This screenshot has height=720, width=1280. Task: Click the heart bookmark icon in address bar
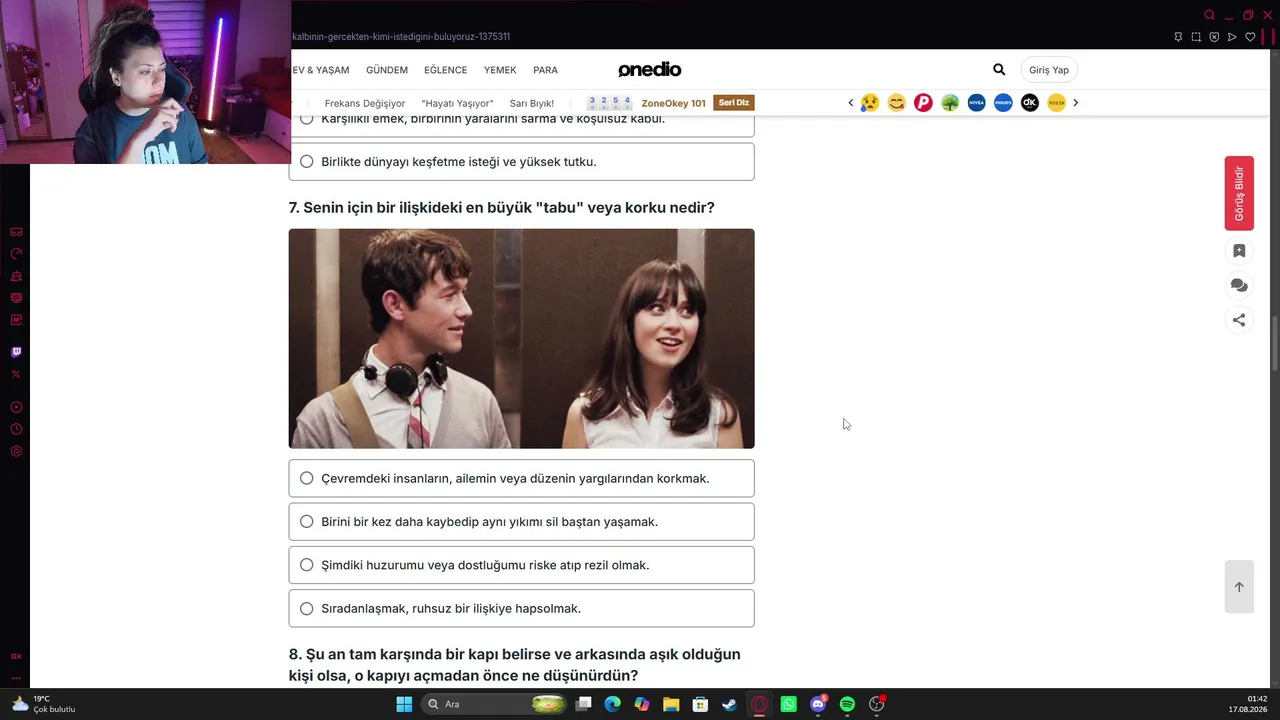coord(1250,37)
